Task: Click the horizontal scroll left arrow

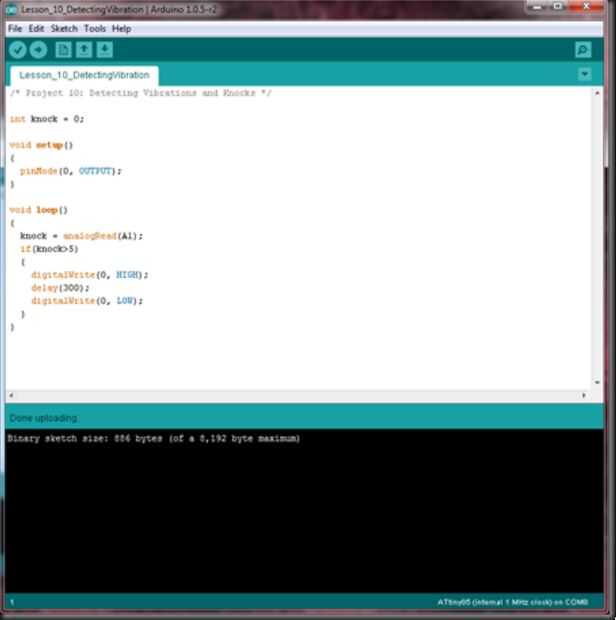Action: tap(11, 395)
